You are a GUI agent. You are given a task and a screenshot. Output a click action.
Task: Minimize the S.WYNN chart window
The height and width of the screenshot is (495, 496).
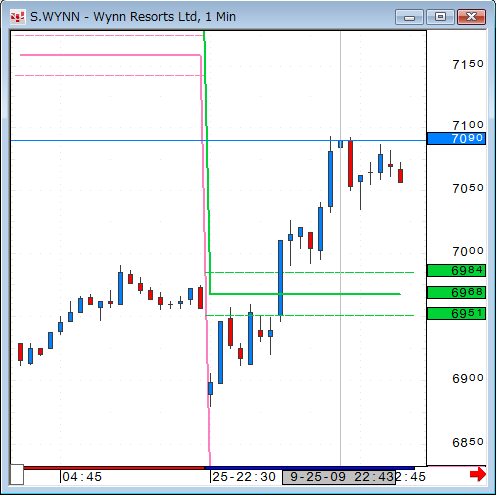tap(409, 17)
